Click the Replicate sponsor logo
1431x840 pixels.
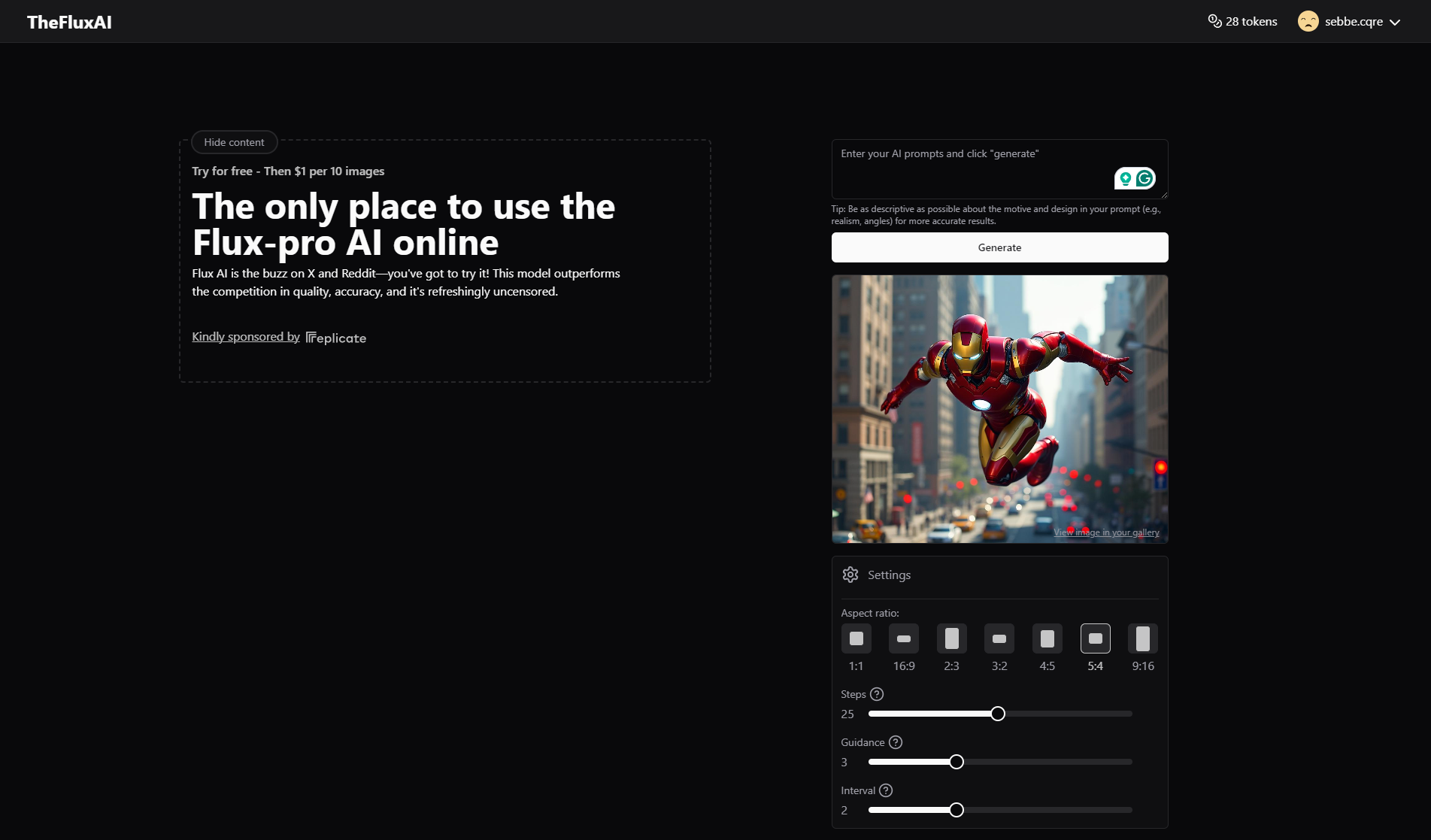pyautogui.click(x=336, y=338)
